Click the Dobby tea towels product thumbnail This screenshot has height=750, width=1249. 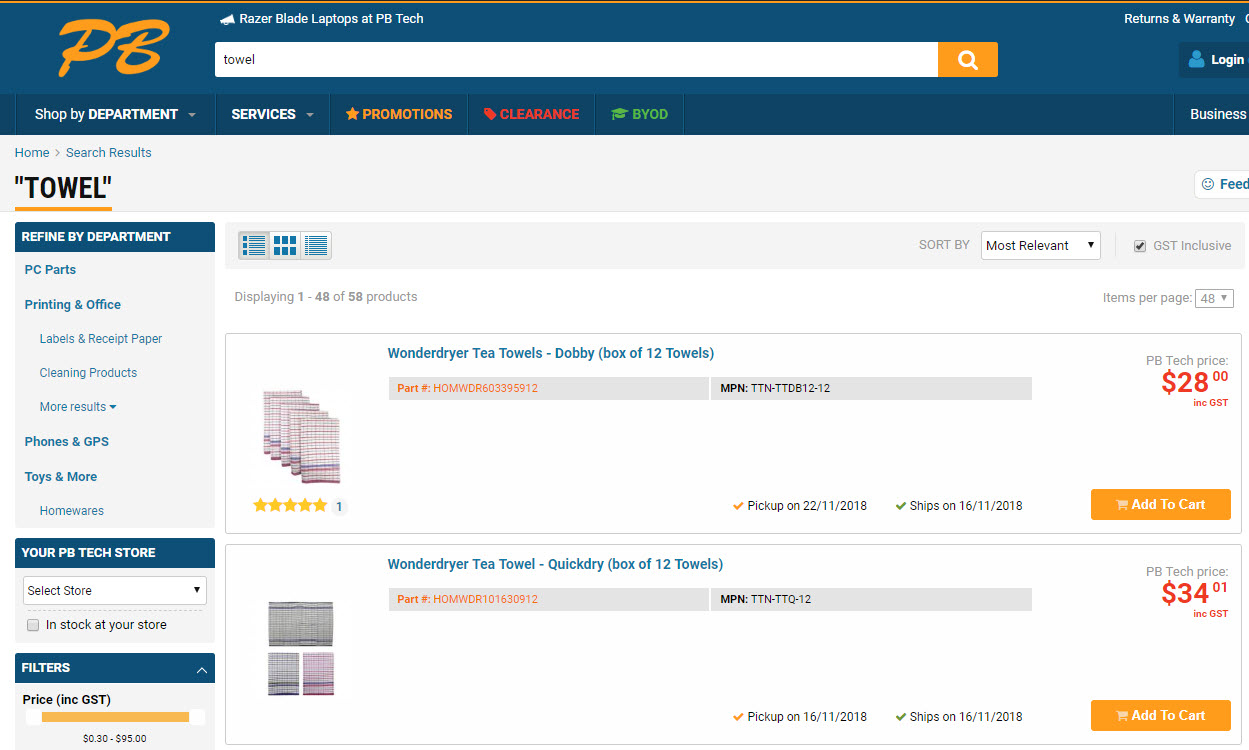click(x=302, y=436)
